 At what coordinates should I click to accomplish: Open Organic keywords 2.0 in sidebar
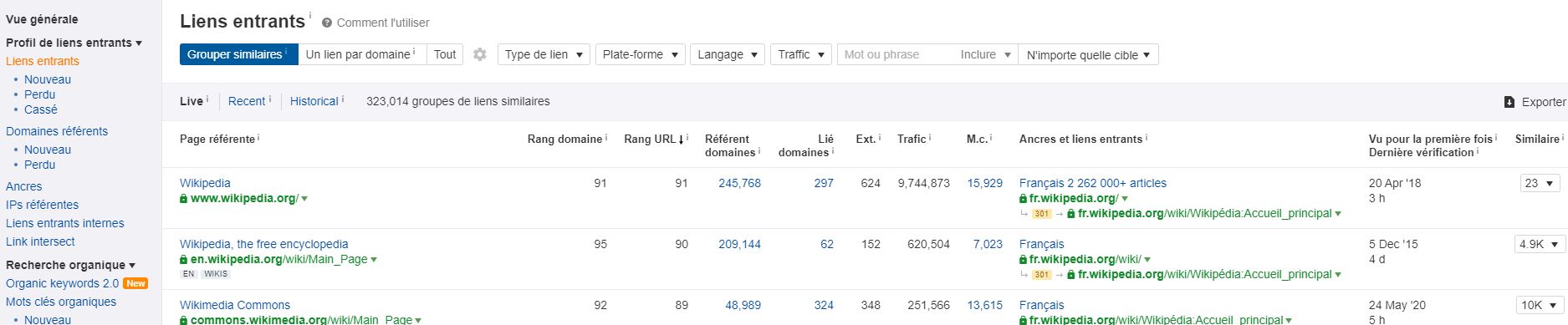tap(62, 283)
